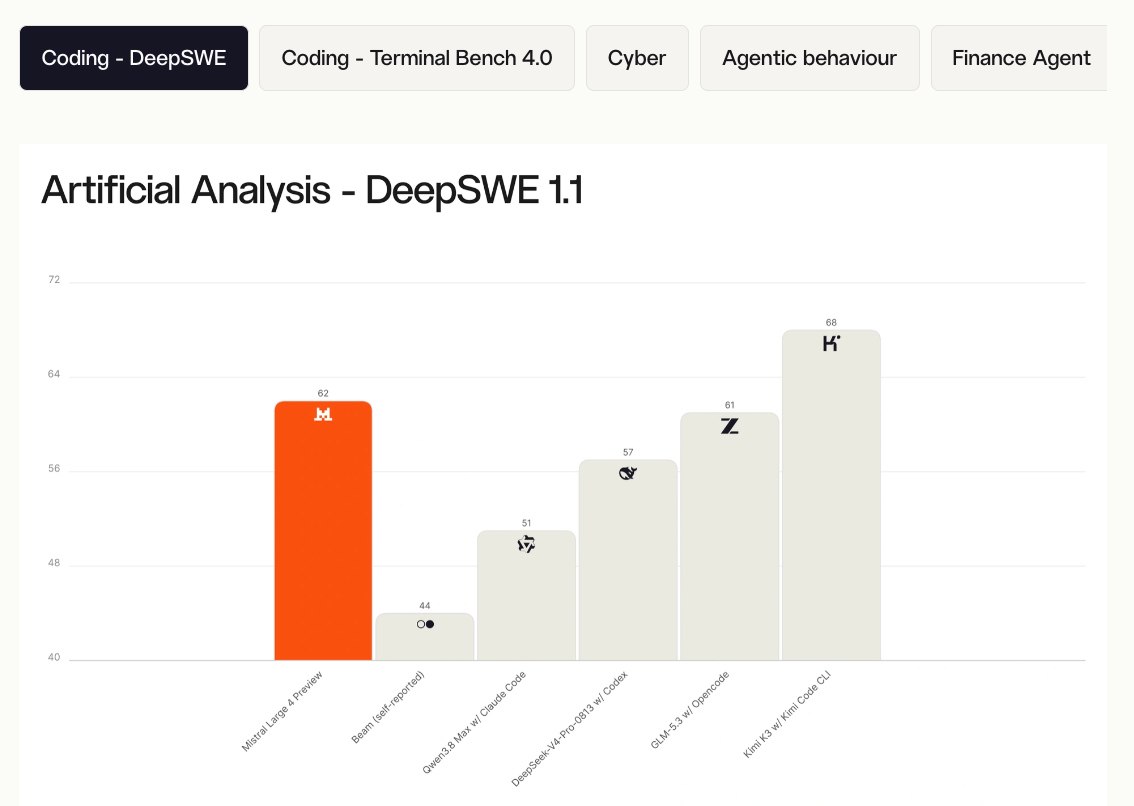The width and height of the screenshot is (1134, 806).
Task: Click the Z logo on the GLM bar
Action: point(730,426)
